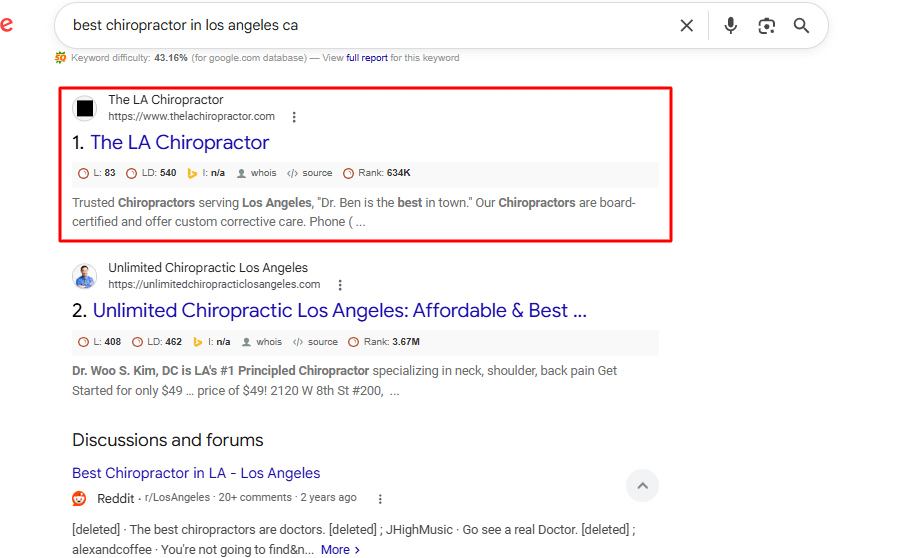The width and height of the screenshot is (904, 558).
Task: Click The LA Chiropractor site favicon
Action: [85, 108]
